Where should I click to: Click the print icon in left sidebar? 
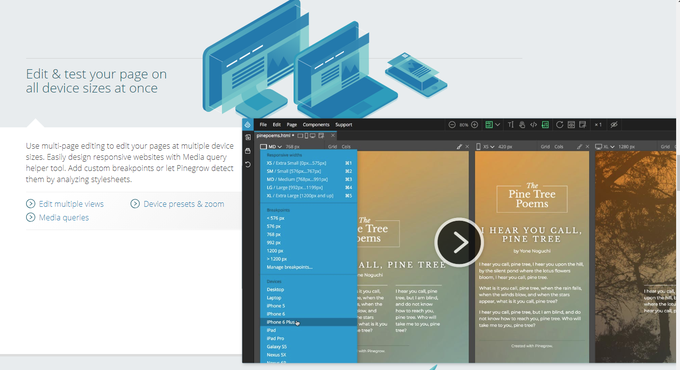point(248,151)
